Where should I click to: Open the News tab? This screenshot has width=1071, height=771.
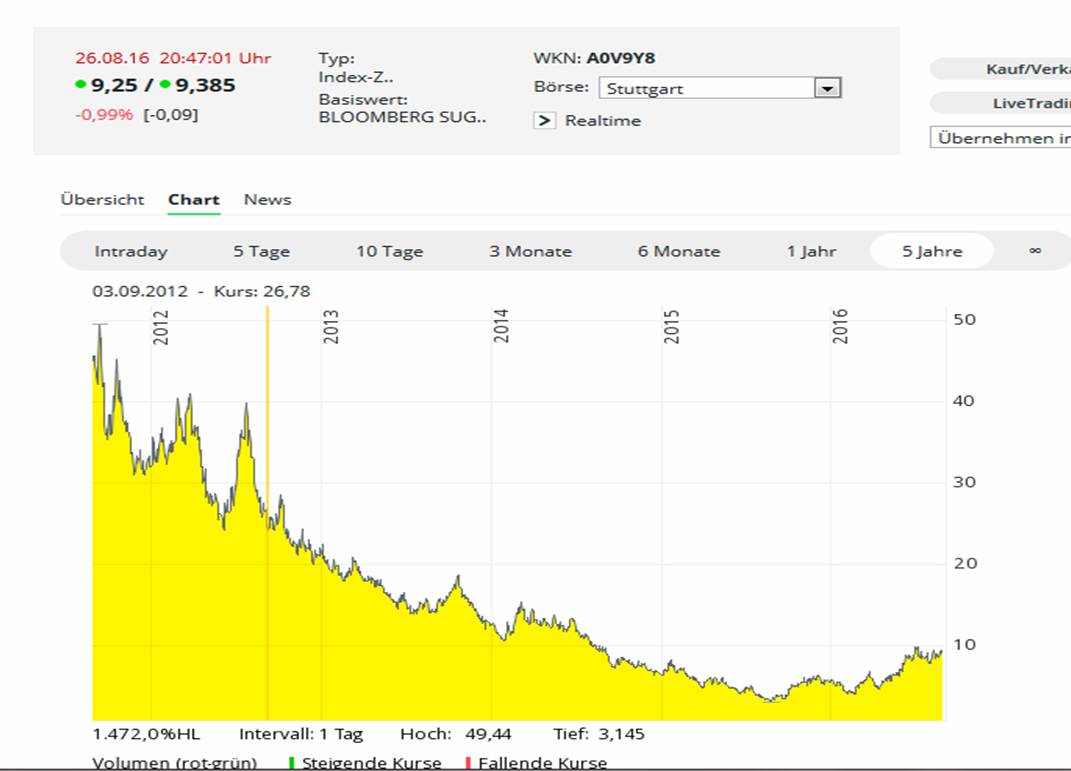(267, 199)
